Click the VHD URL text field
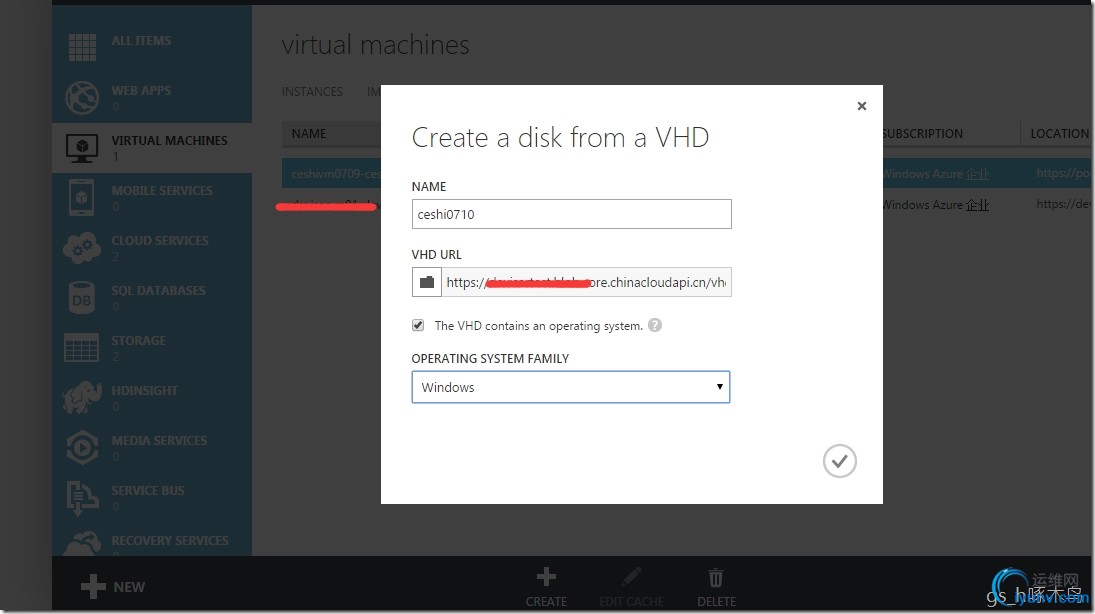 click(587, 282)
